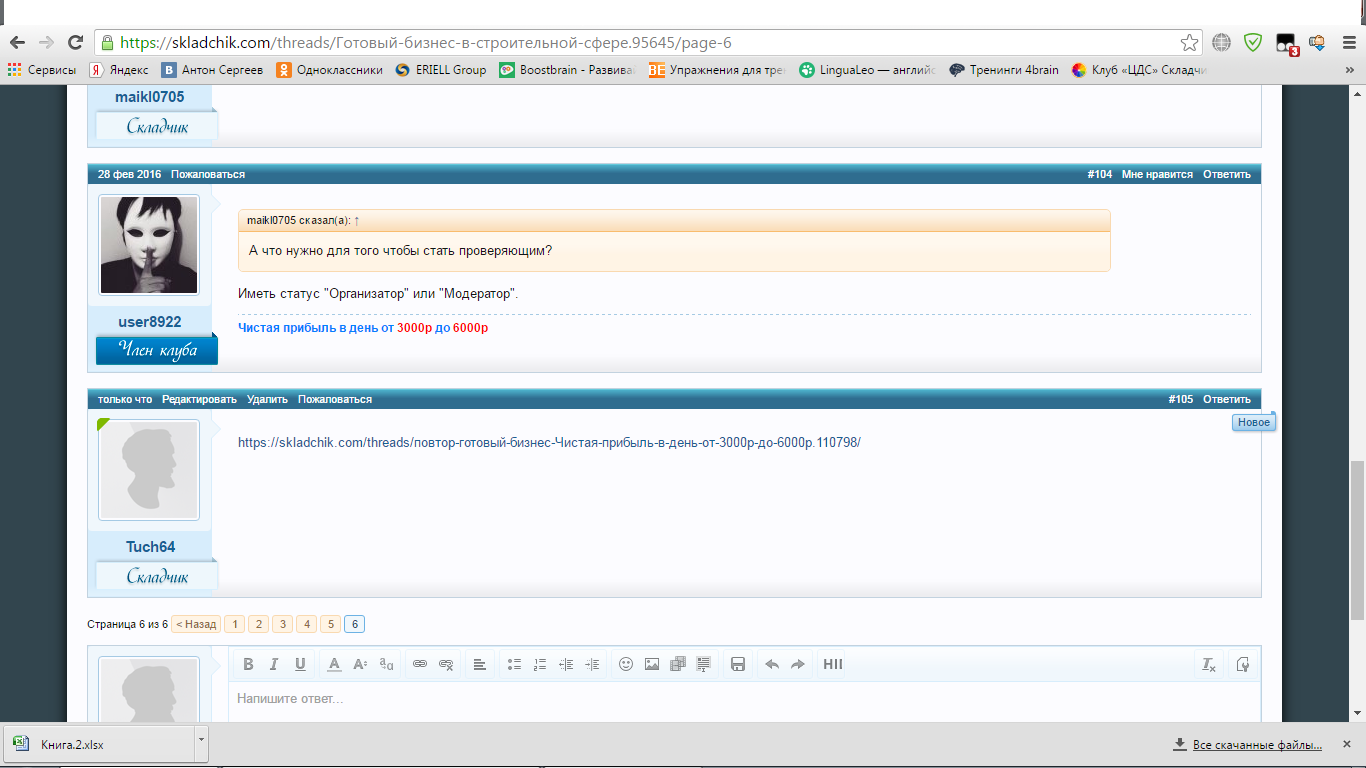
Task: Click the globe extension icon
Action: click(1221, 43)
